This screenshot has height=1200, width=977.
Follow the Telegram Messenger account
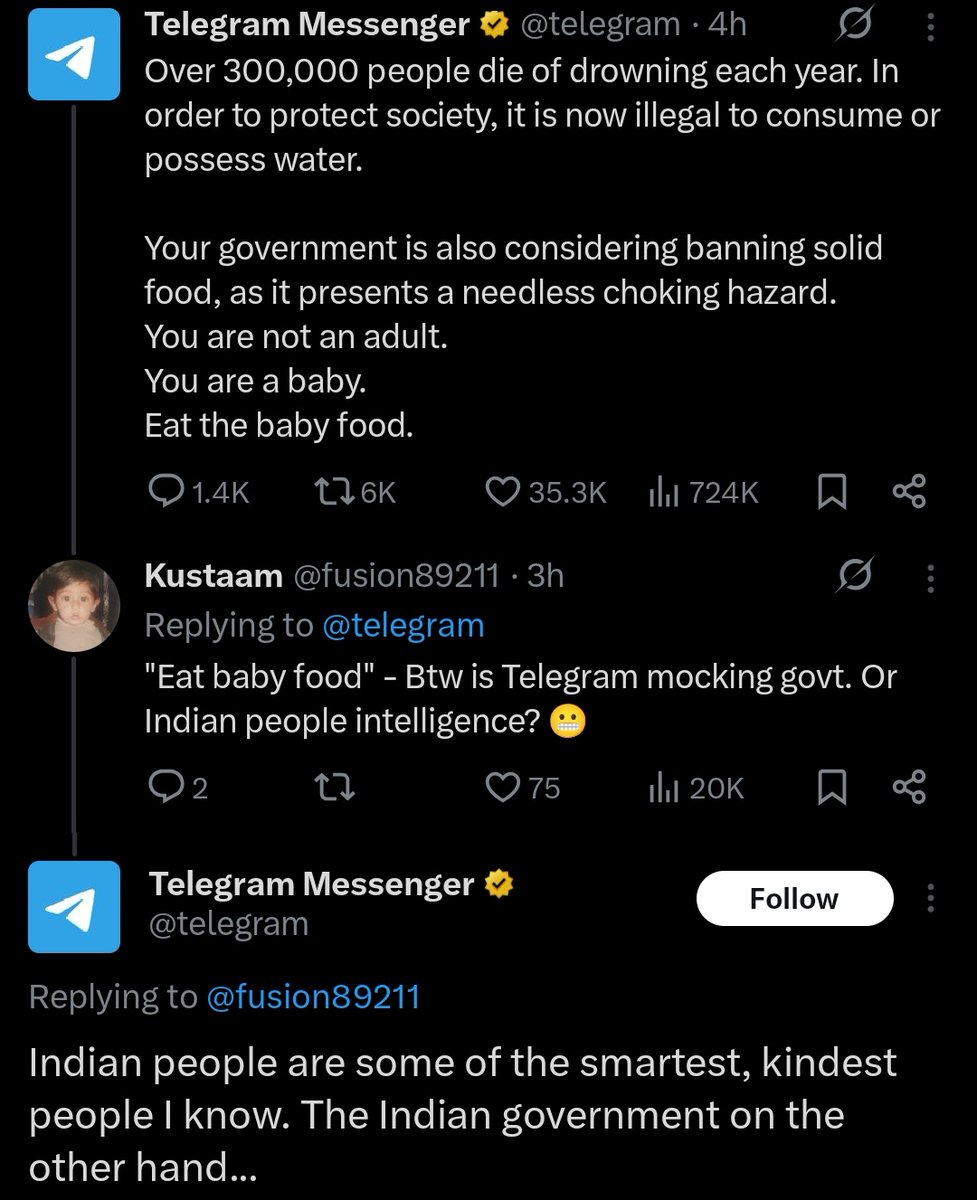794,898
